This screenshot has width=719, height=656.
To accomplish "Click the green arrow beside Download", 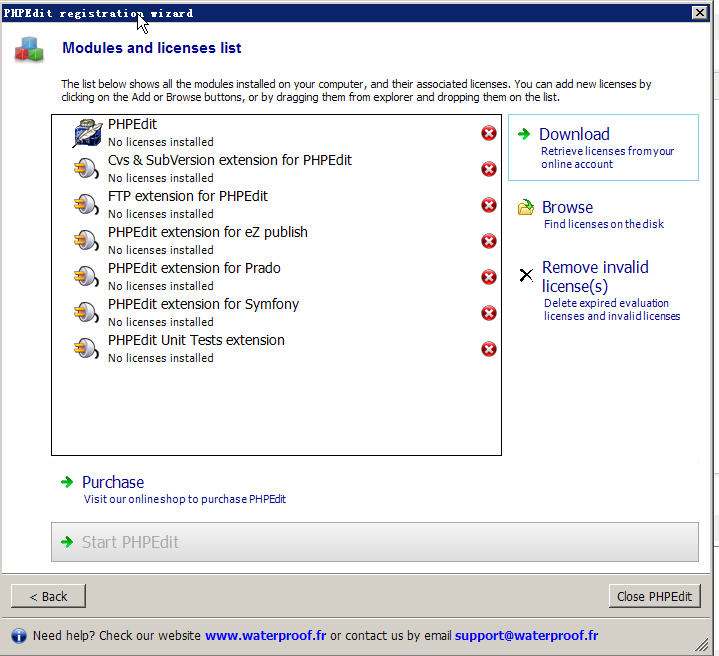I will click(x=524, y=134).
